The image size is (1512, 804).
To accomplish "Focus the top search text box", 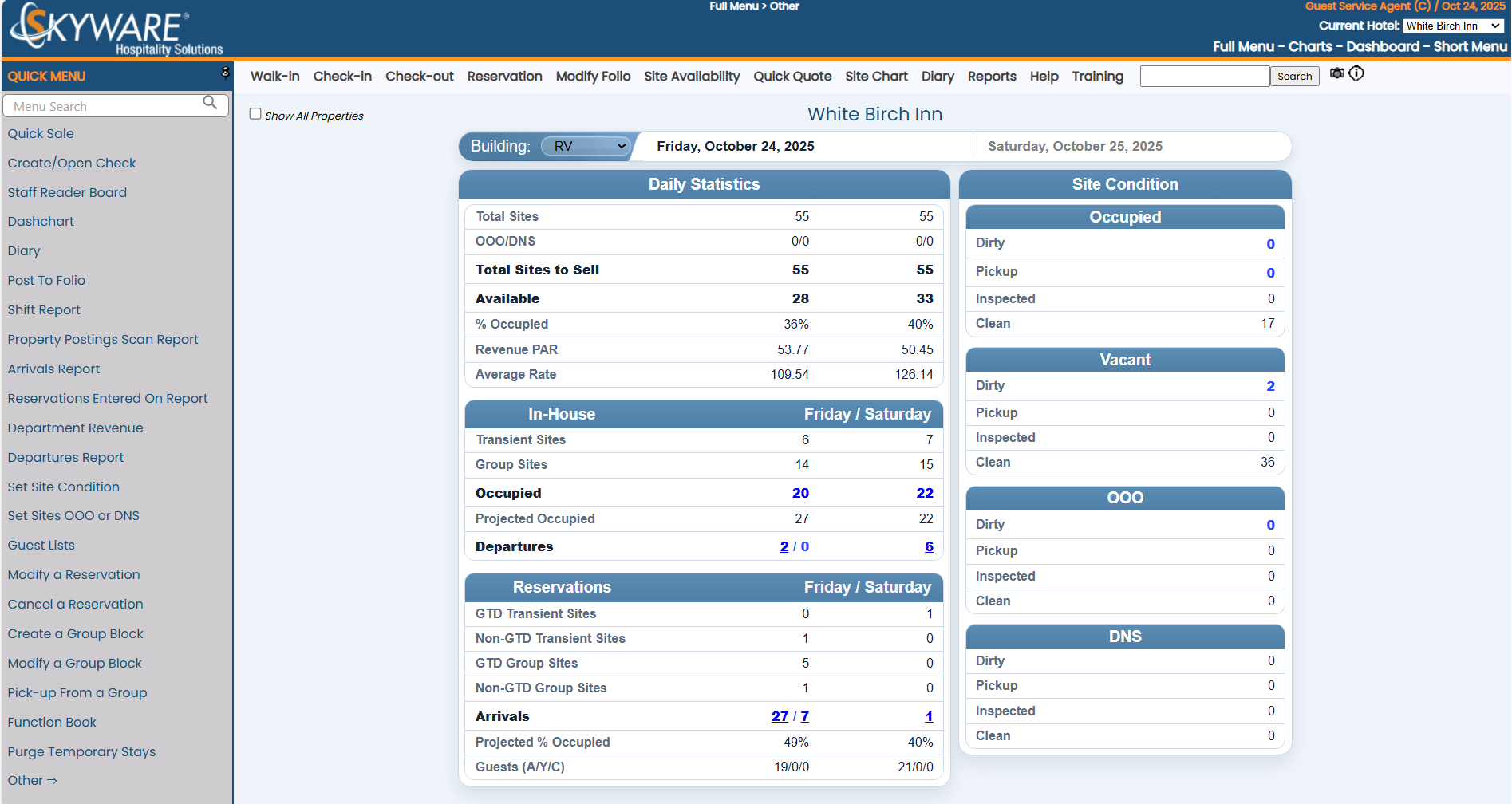I will 1204,77.
